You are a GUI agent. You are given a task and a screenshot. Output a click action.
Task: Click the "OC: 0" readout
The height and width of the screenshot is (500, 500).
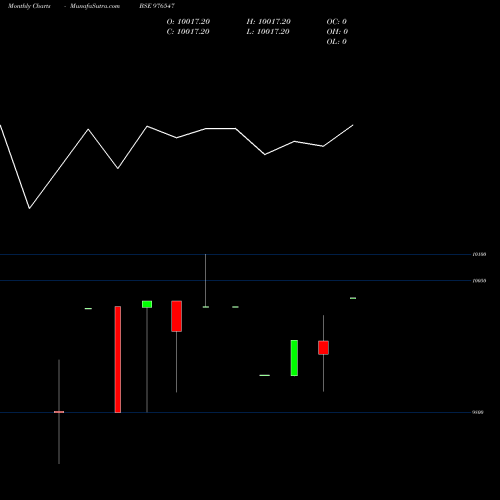point(336,22)
